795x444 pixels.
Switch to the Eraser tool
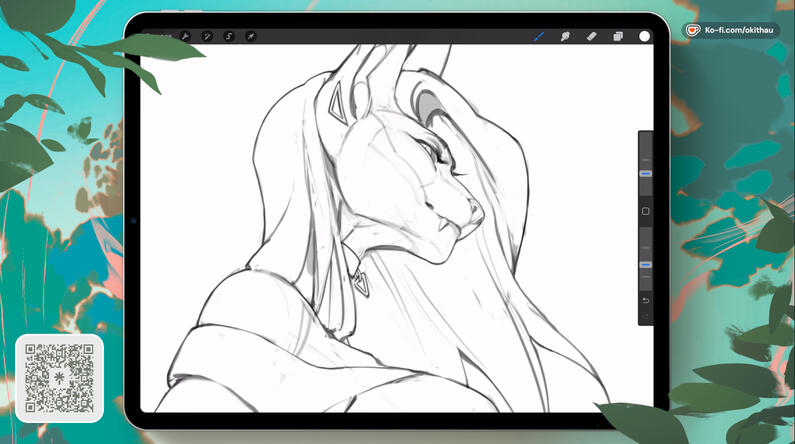pyautogui.click(x=591, y=36)
